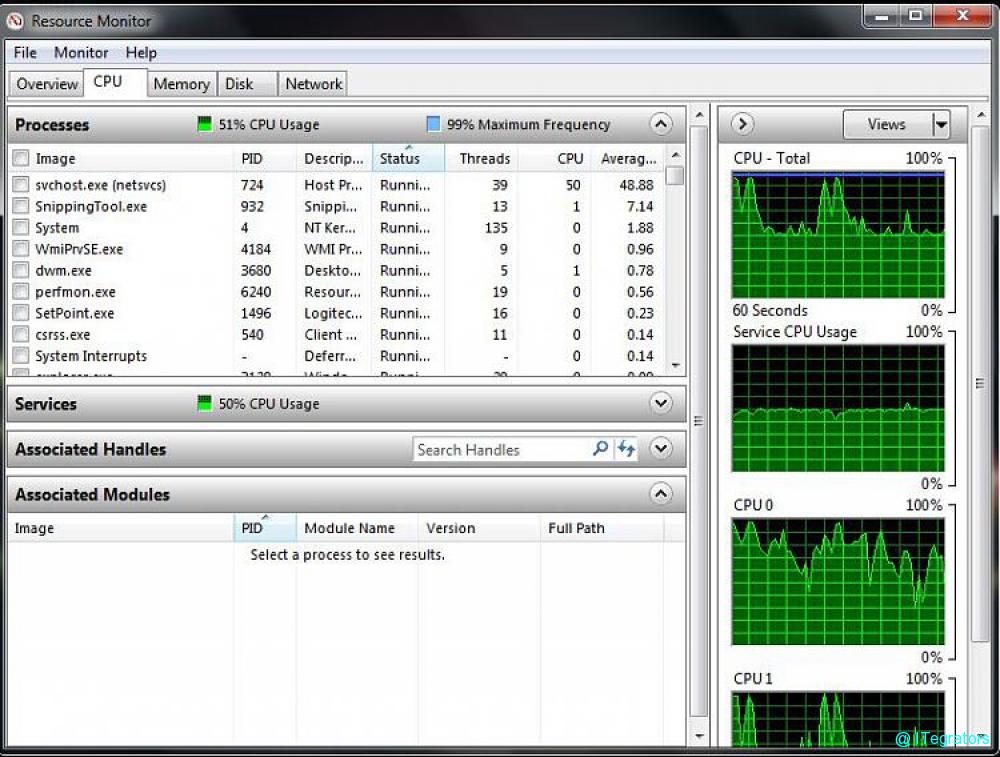The width and height of the screenshot is (1000, 757).
Task: Click the process list scroll-down arrow
Action: [675, 365]
